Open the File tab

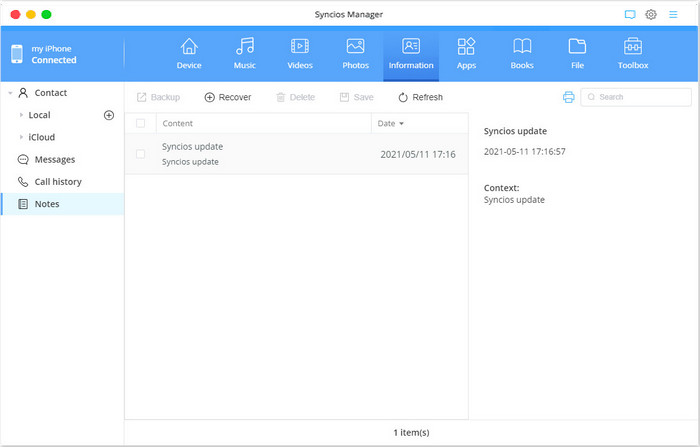pyautogui.click(x=577, y=54)
